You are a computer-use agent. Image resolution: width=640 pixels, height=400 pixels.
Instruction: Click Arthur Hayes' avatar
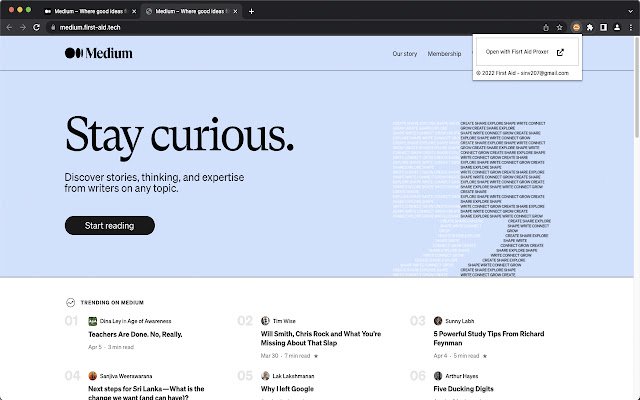click(438, 376)
